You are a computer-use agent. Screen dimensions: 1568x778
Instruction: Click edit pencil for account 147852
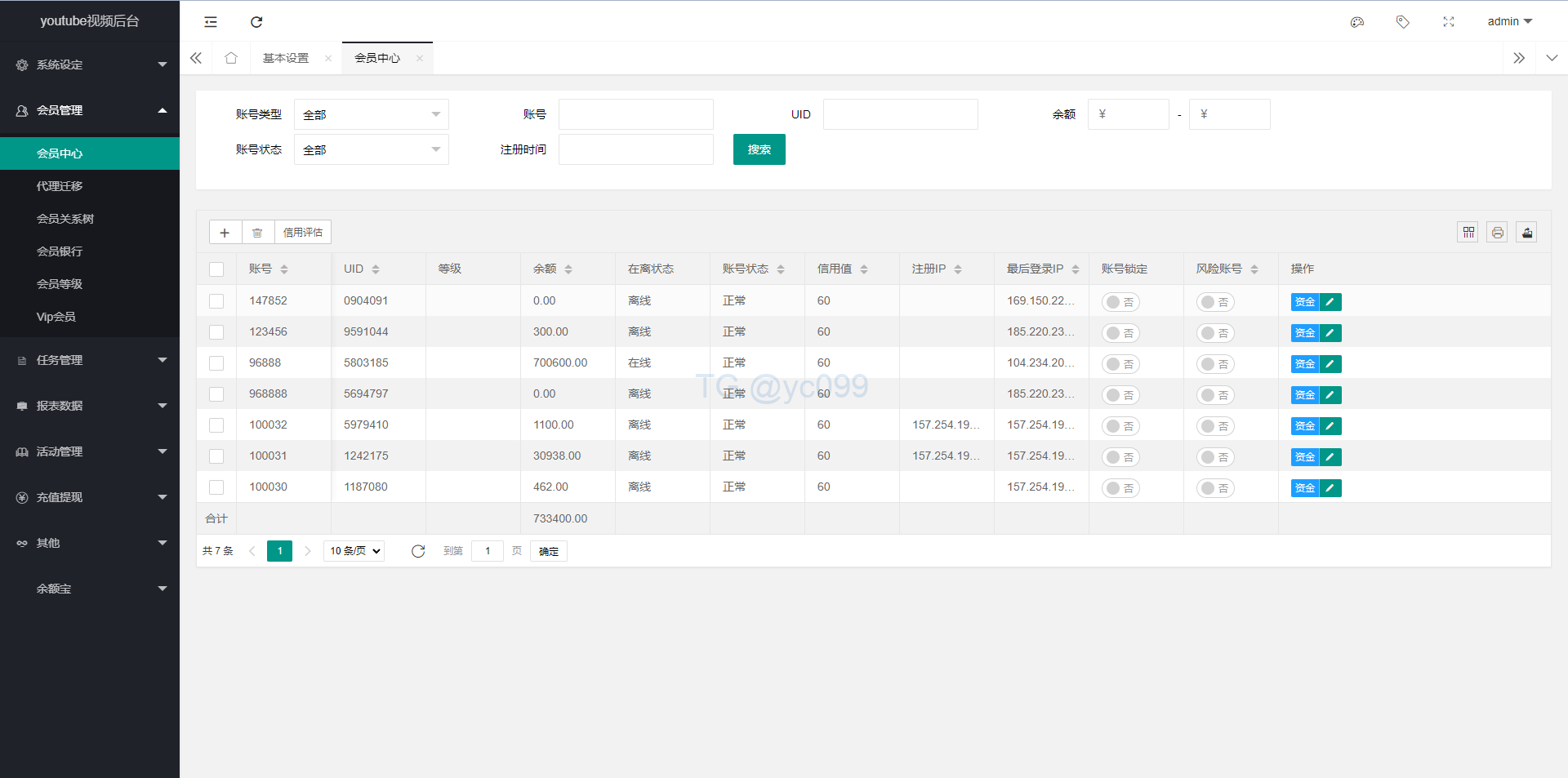1330,302
